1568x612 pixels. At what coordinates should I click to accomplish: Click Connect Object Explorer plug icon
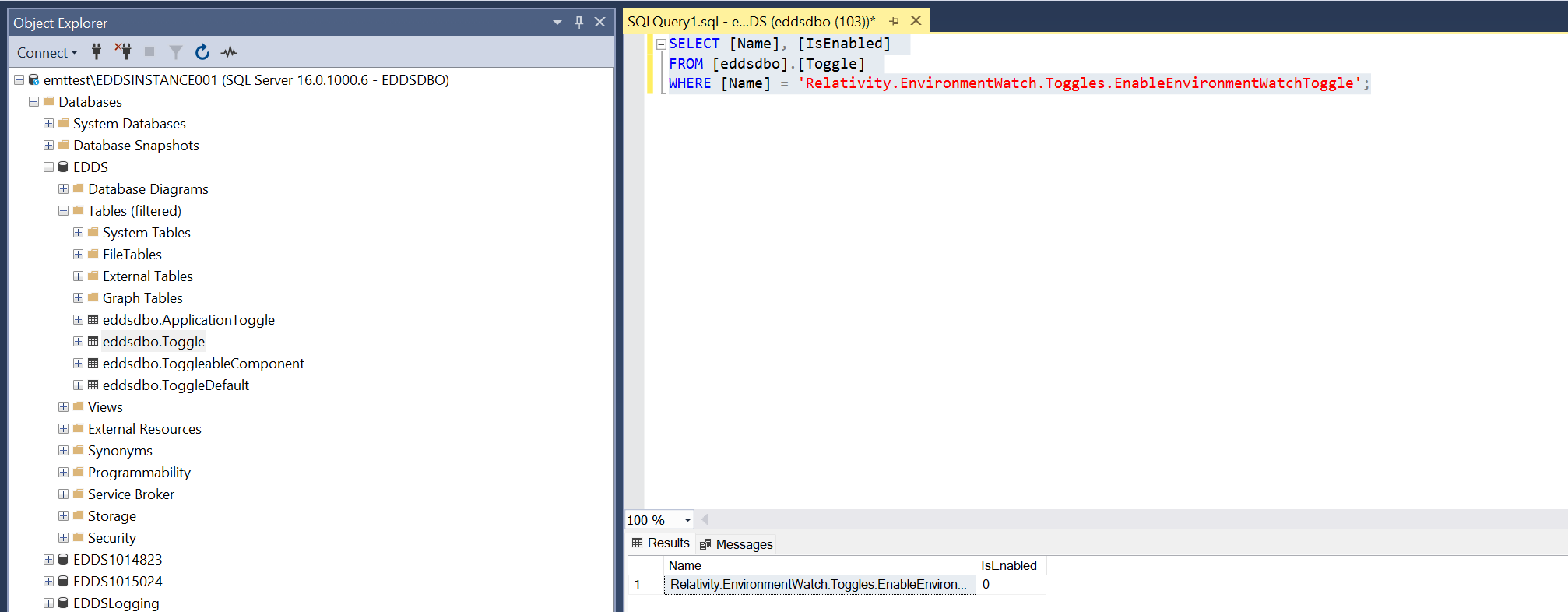(x=97, y=52)
